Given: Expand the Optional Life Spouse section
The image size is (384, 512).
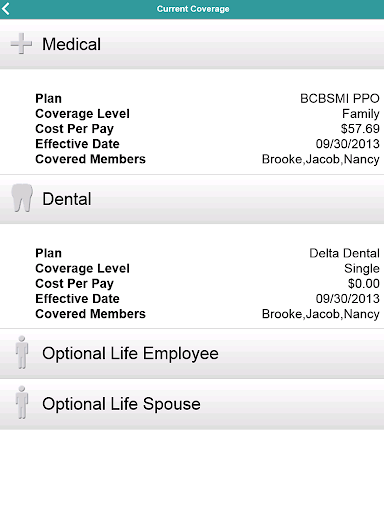Looking at the screenshot, I should pos(192,404).
